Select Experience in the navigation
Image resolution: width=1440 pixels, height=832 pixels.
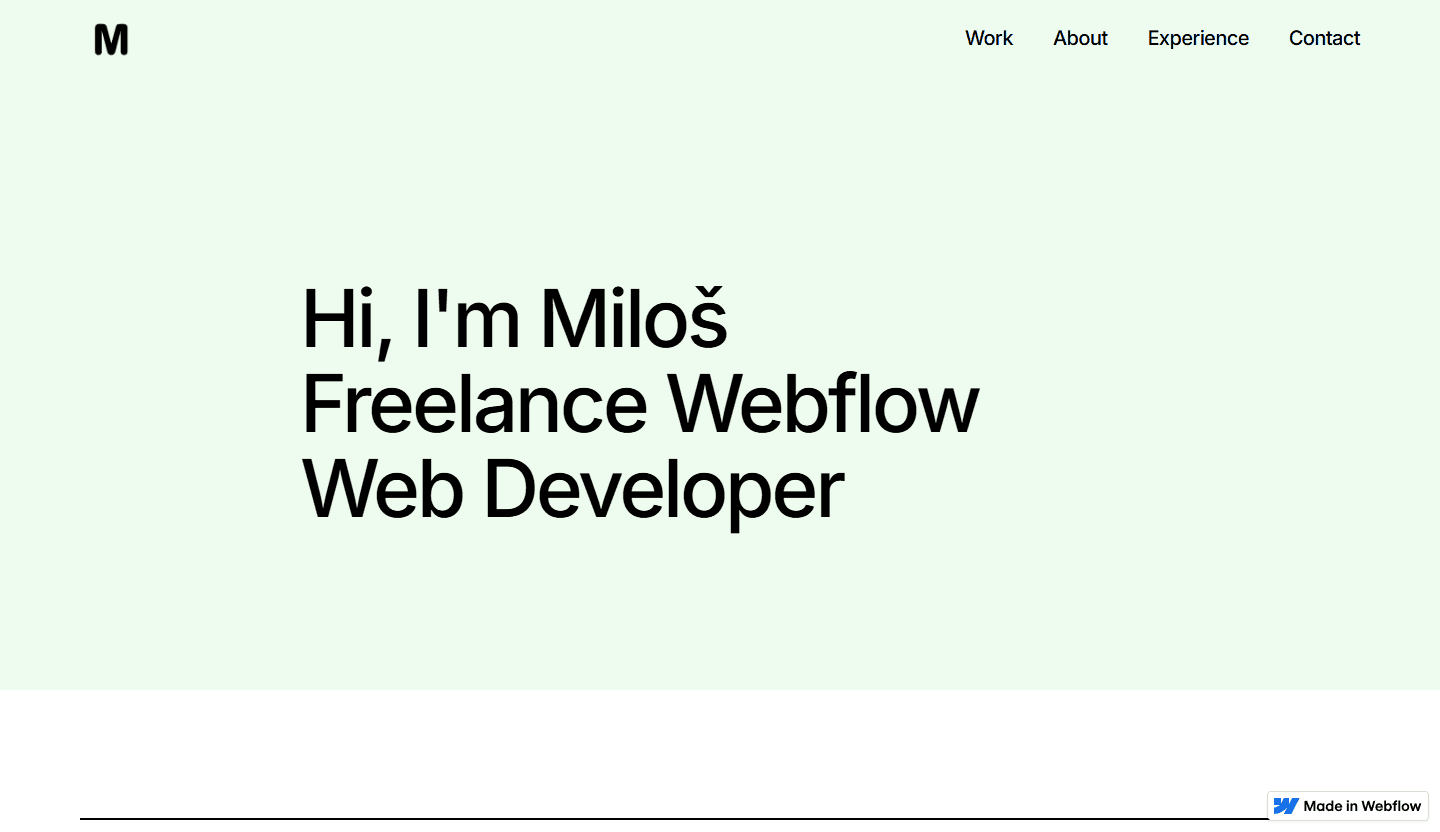click(x=1198, y=38)
